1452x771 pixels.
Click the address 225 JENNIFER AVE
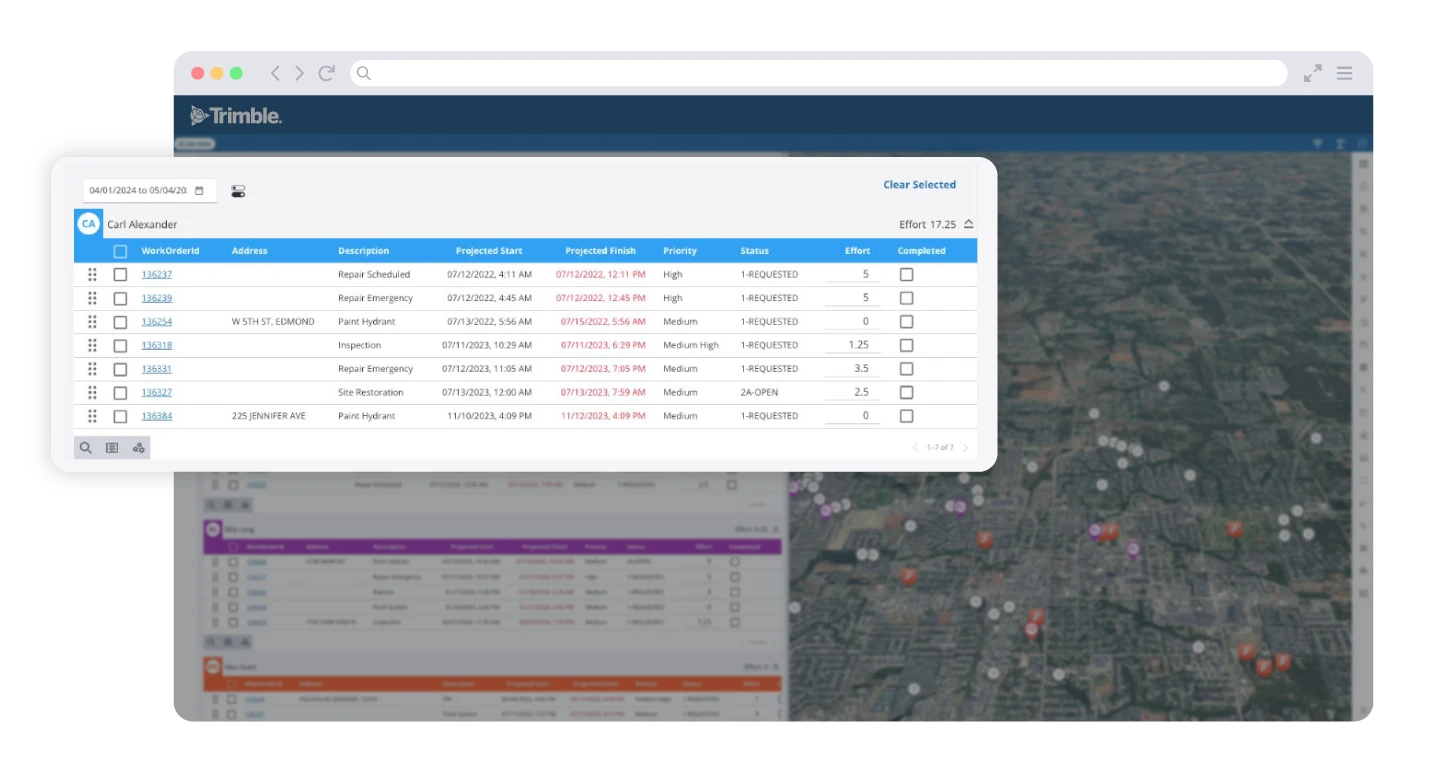click(x=269, y=416)
